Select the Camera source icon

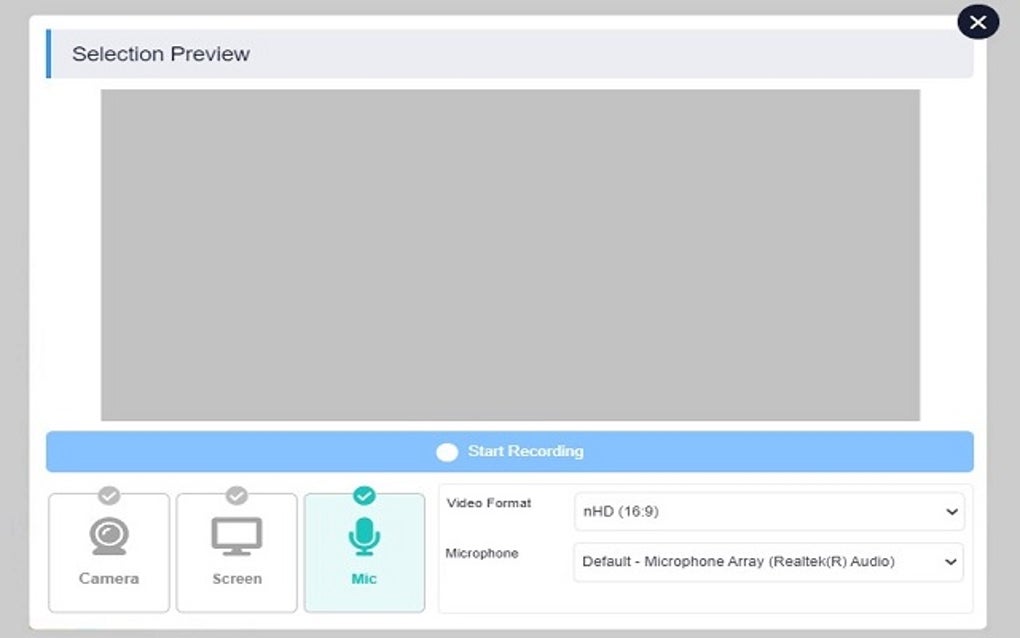(108, 552)
